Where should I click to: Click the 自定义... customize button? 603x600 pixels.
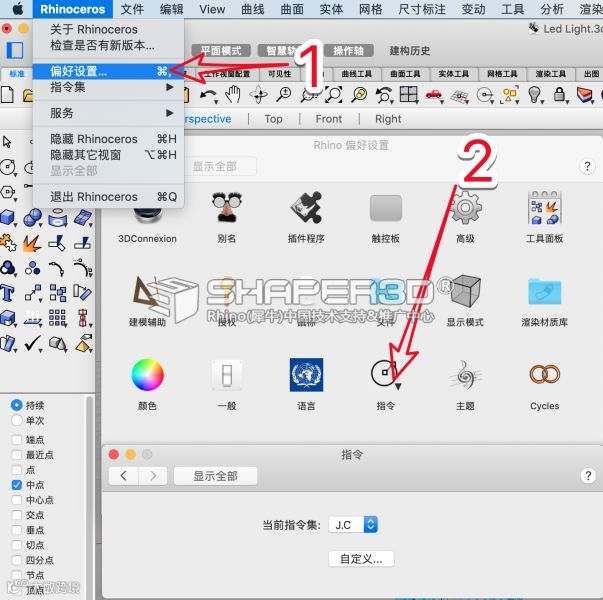point(361,559)
